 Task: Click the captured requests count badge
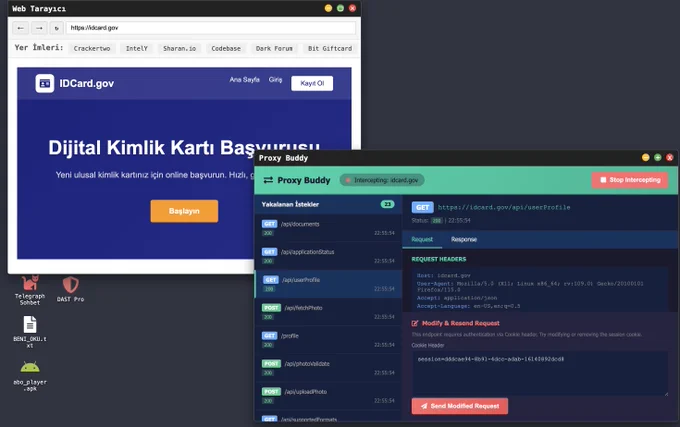click(x=387, y=204)
